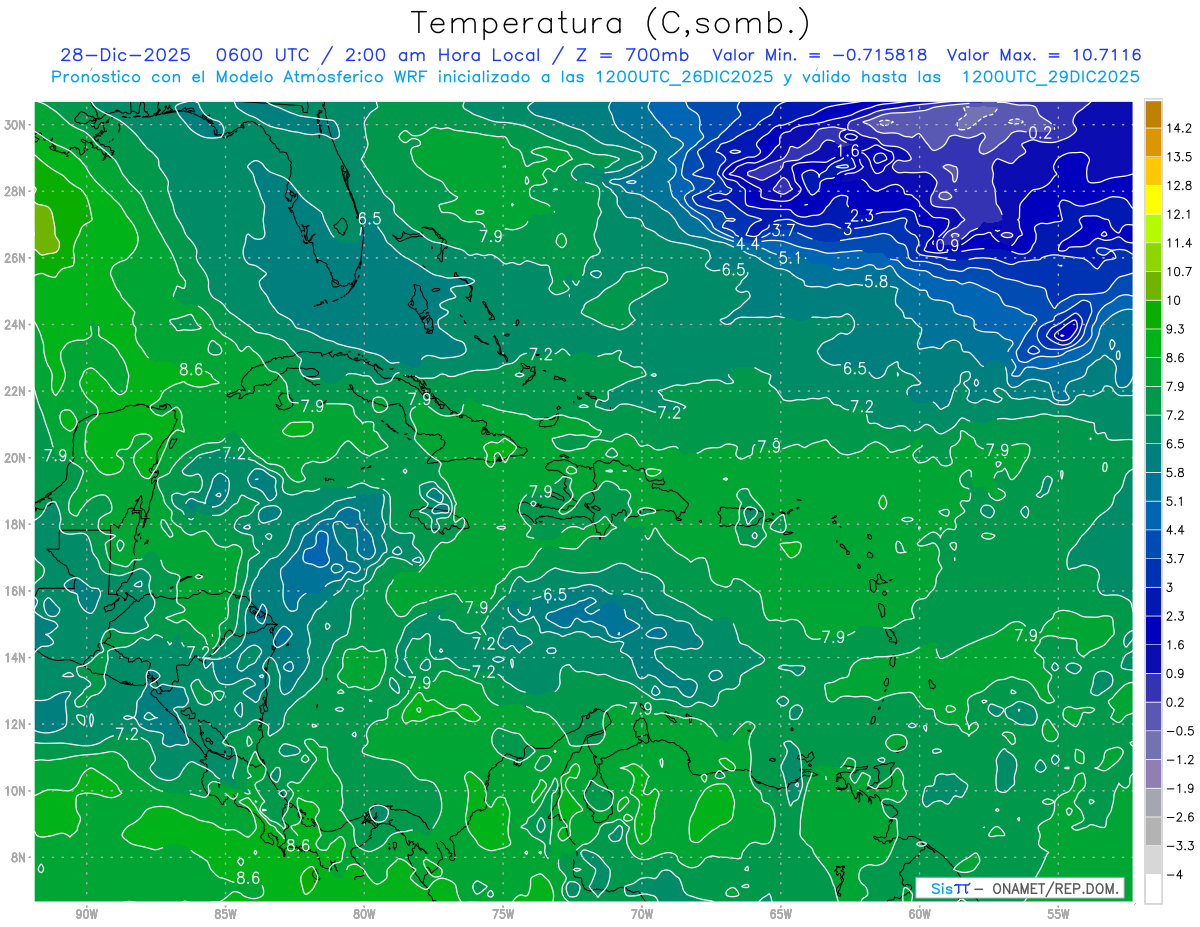Viewport: 1200px width, 927px height.
Task: Click latitude axis label '30N'
Action: (16, 125)
